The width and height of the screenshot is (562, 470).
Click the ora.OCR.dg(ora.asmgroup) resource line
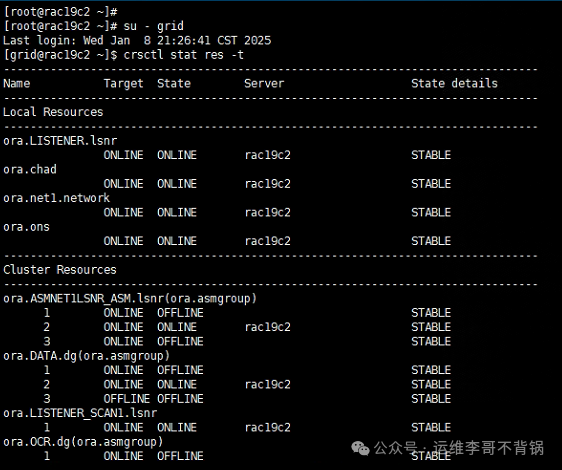pyautogui.click(x=83, y=442)
